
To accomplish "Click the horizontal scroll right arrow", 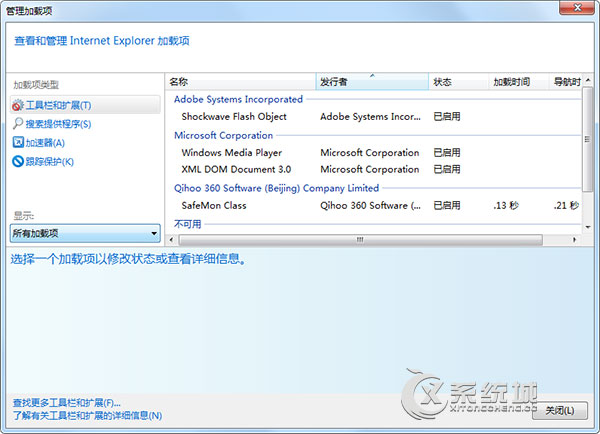I will pyautogui.click(x=574, y=240).
